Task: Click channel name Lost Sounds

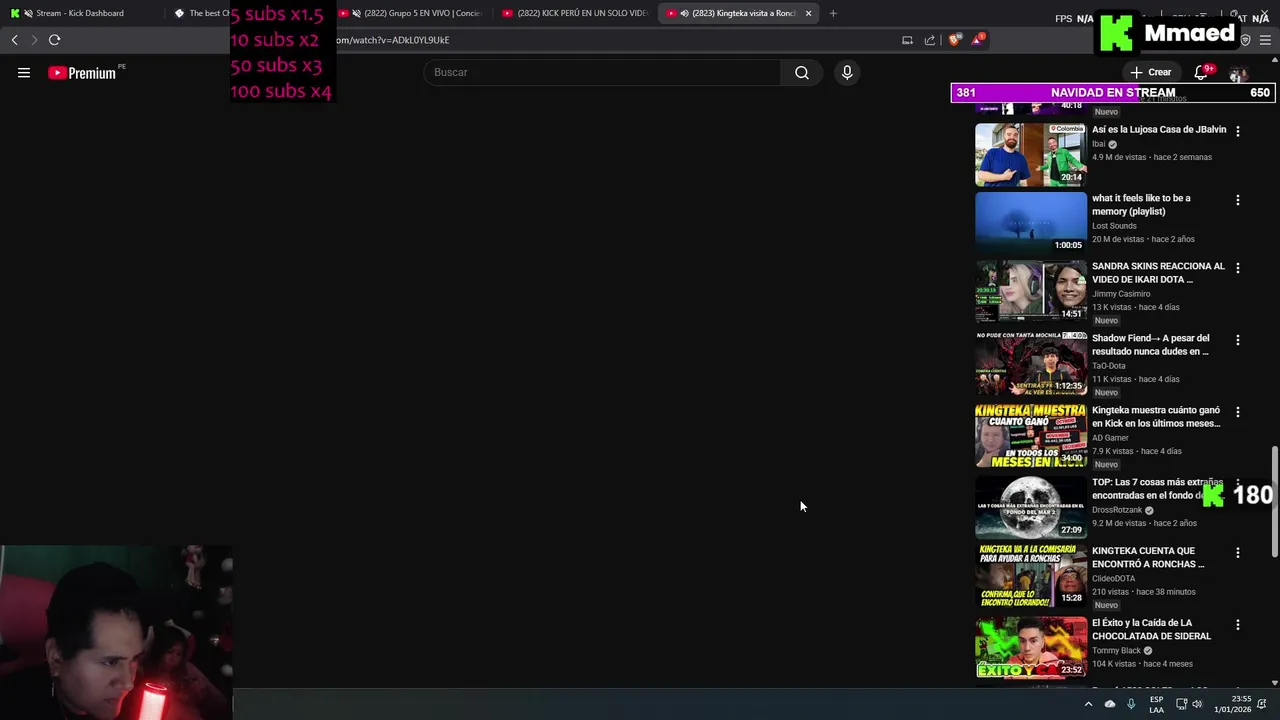Action: point(1114,226)
